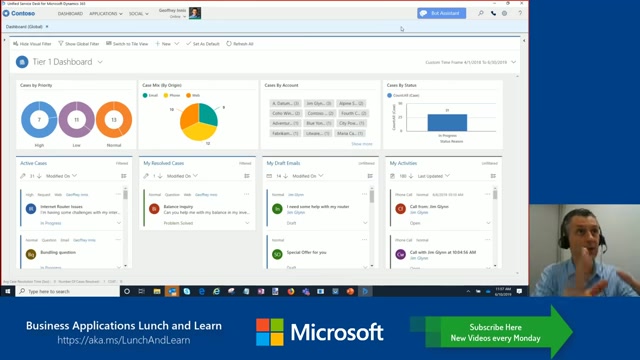The height and width of the screenshot is (360, 640).
Task: Select the Coho Win account tag
Action: tap(285, 113)
